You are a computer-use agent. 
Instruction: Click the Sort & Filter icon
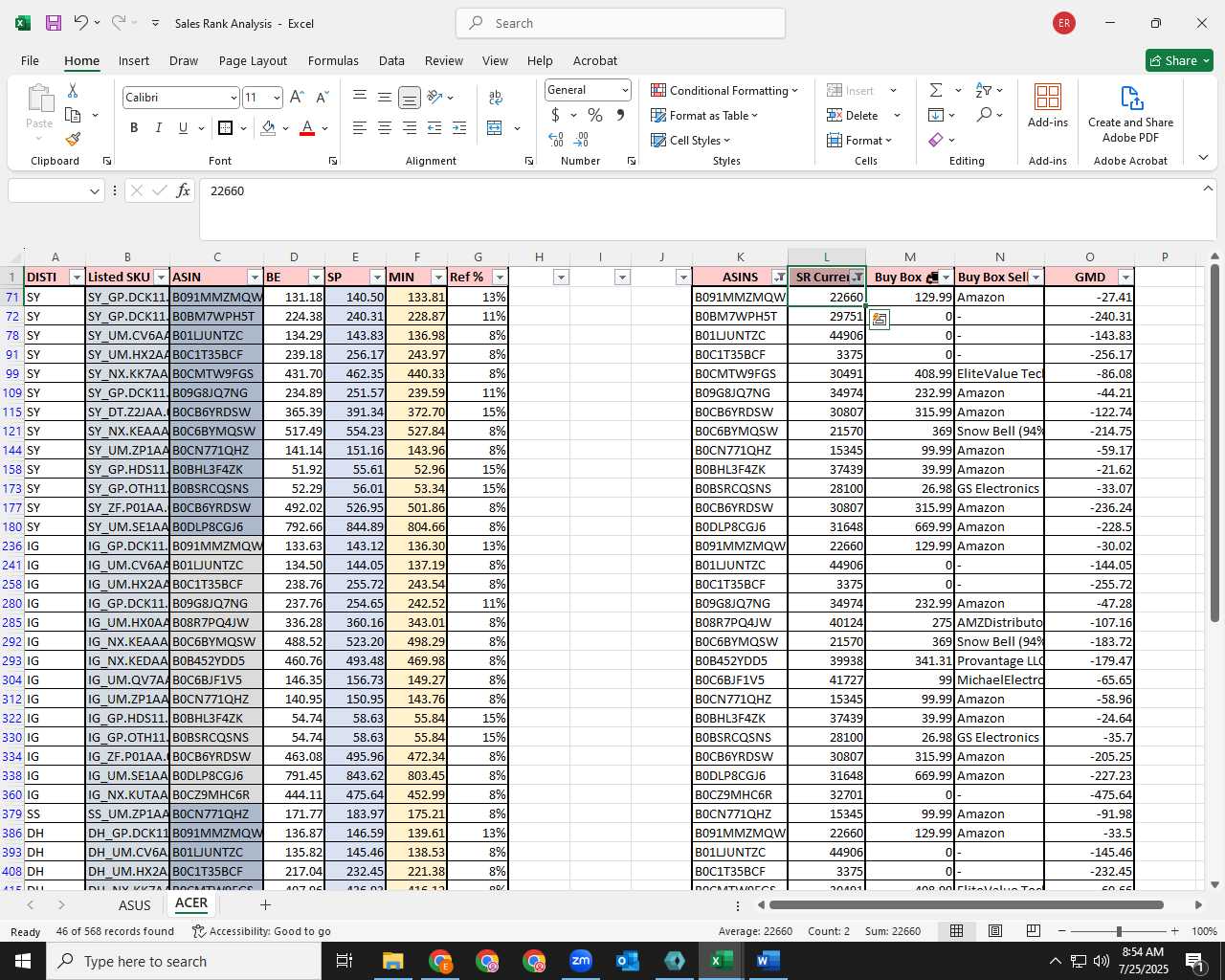984,90
